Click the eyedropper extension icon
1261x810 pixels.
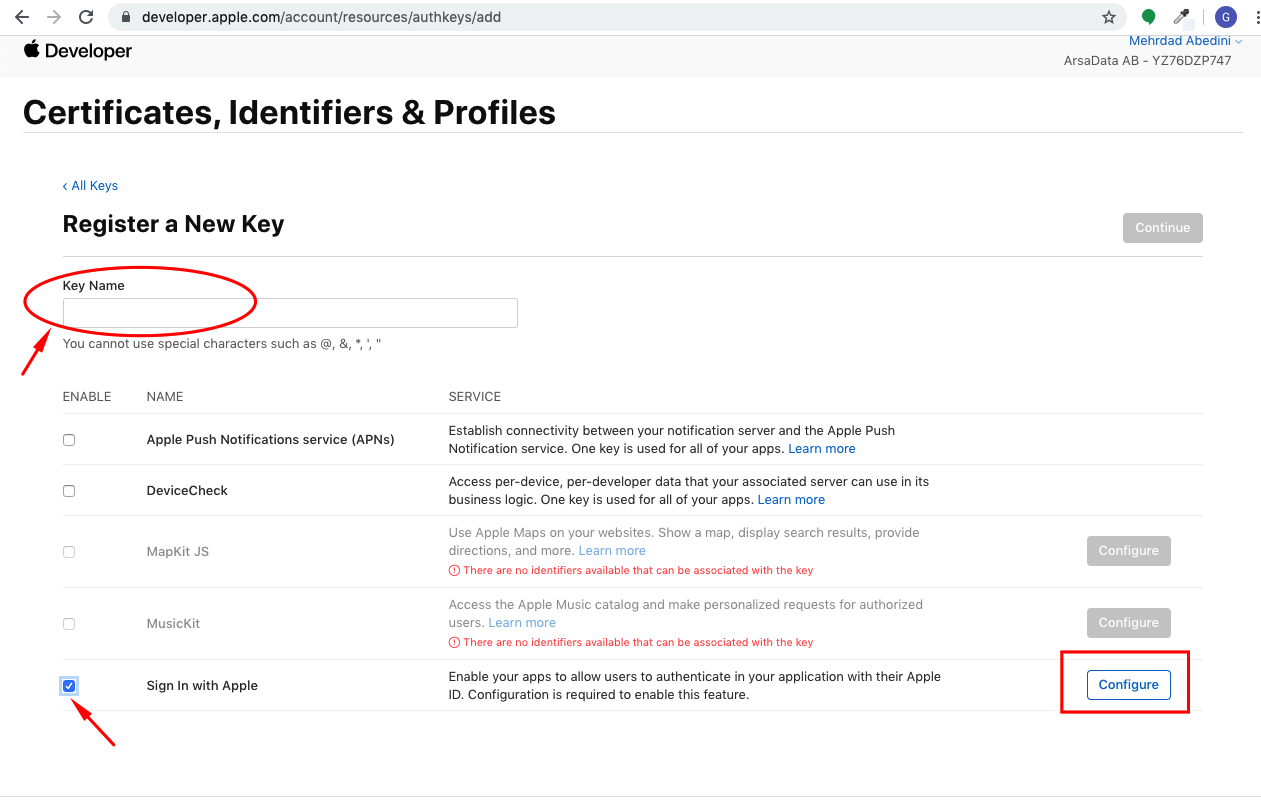click(1182, 17)
